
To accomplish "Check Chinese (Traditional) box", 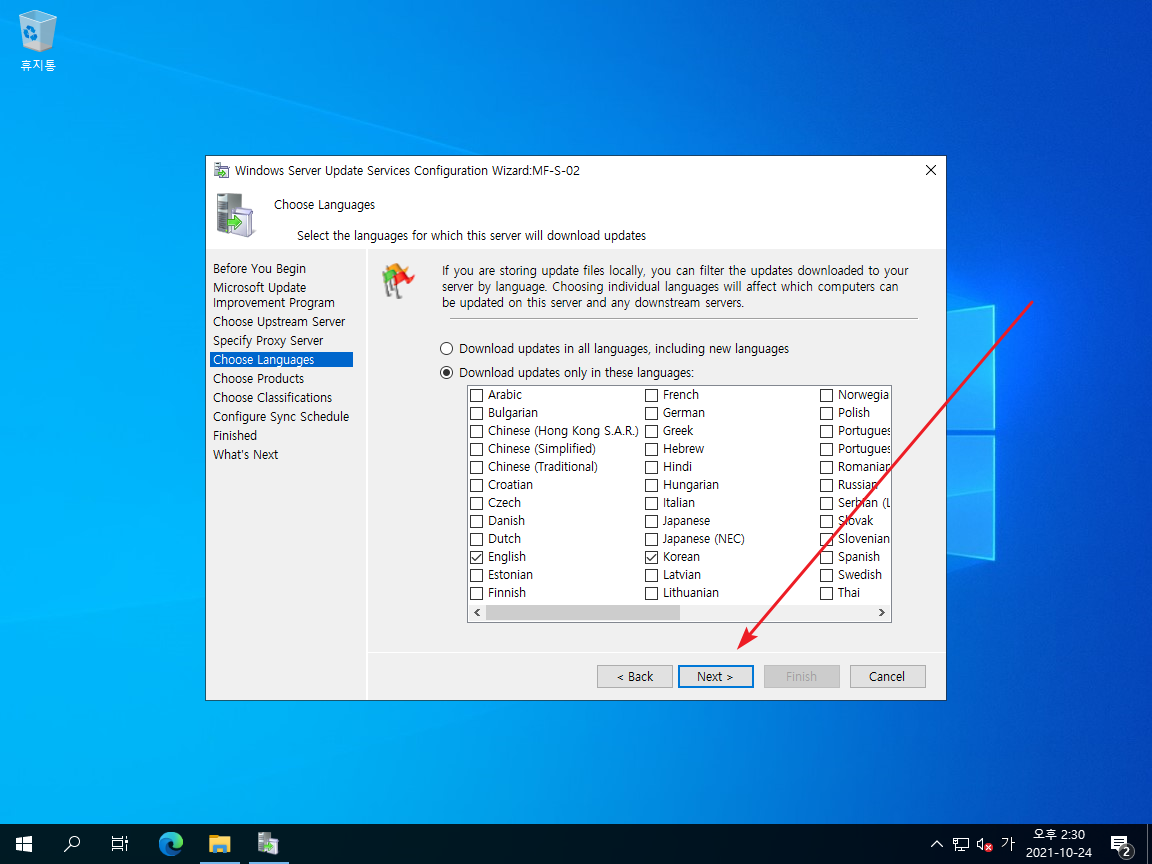I will point(477,467).
